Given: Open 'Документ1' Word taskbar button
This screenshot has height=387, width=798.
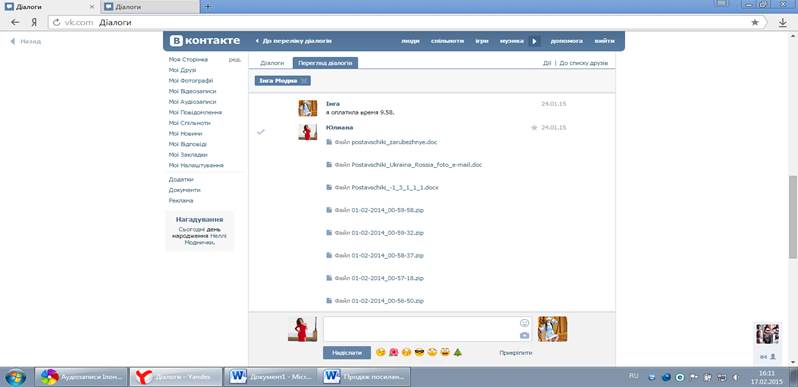Looking at the screenshot, I should click(272, 377).
